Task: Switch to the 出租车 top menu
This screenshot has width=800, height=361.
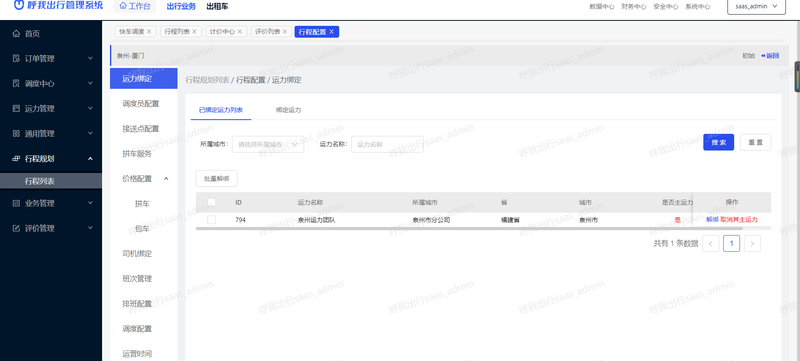Action: click(217, 7)
